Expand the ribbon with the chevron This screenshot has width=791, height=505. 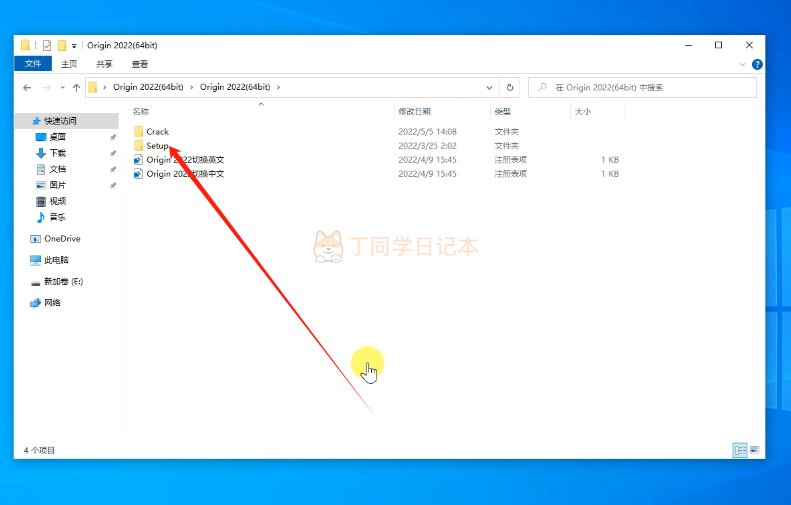[x=742, y=65]
